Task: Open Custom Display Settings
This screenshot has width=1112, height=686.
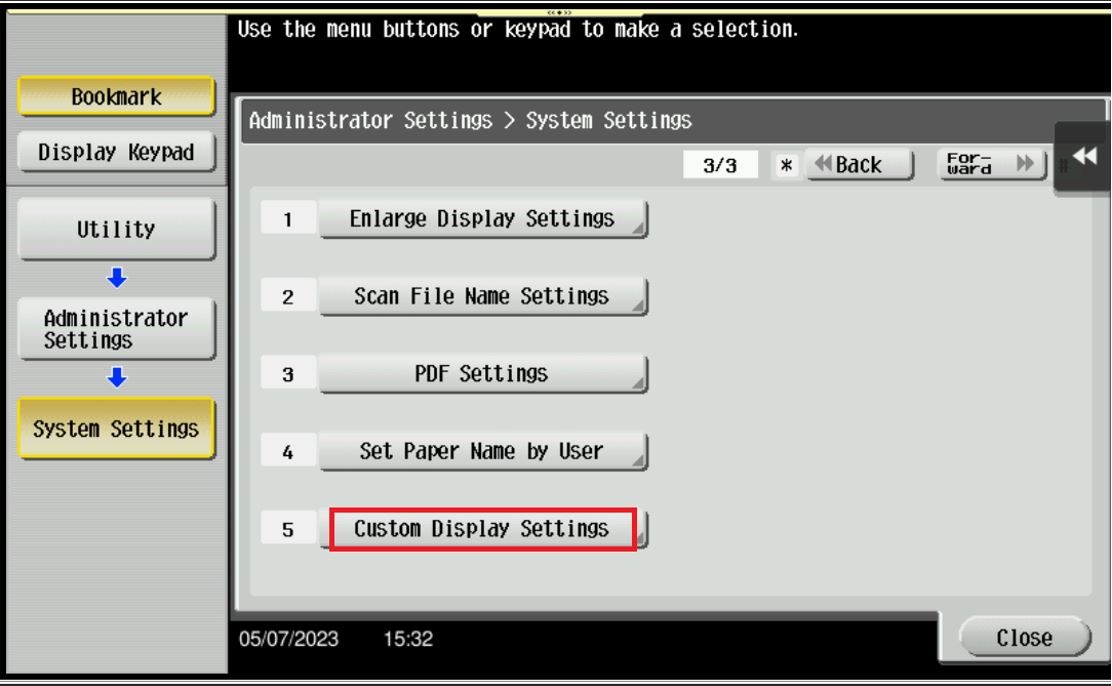Action: tap(483, 529)
